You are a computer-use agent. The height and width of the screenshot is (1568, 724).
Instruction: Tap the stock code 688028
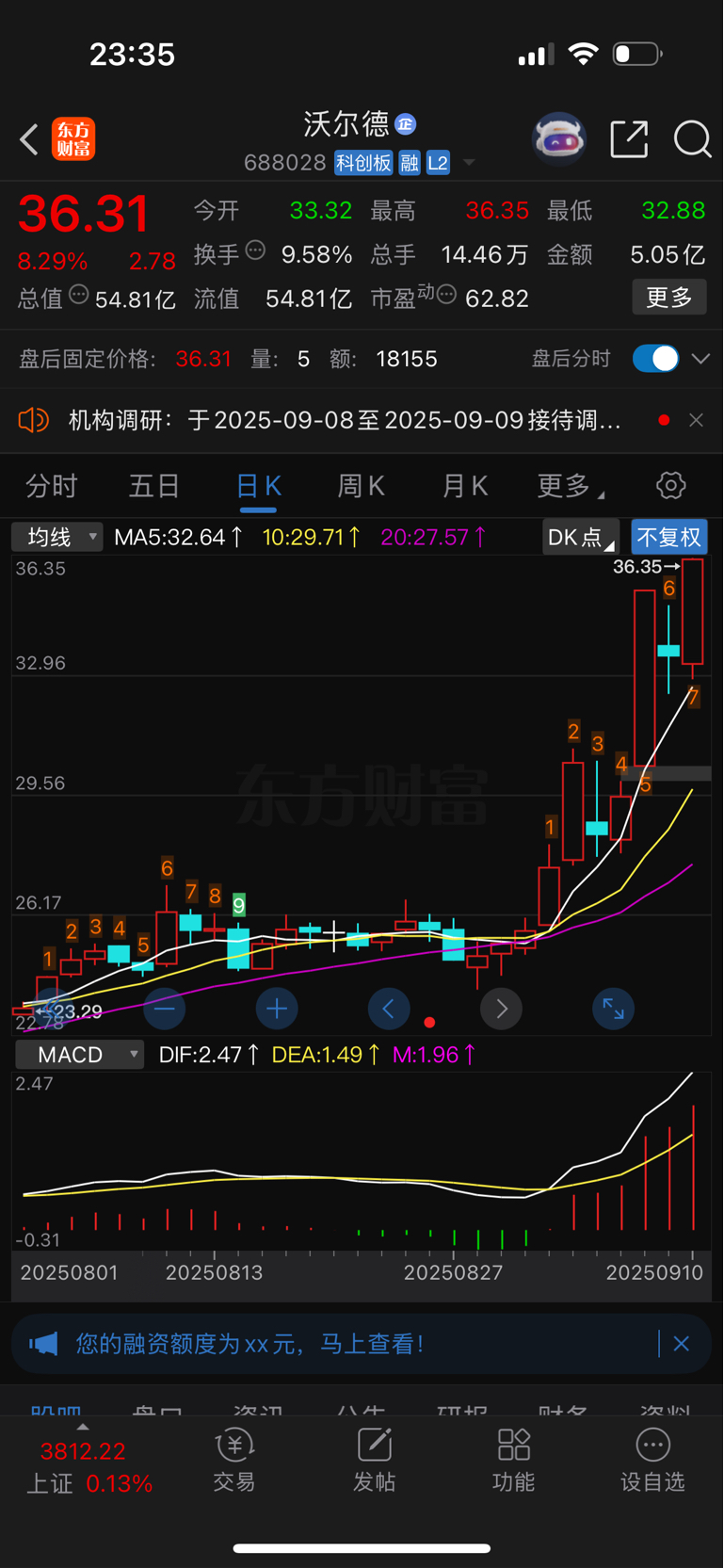coord(284,163)
